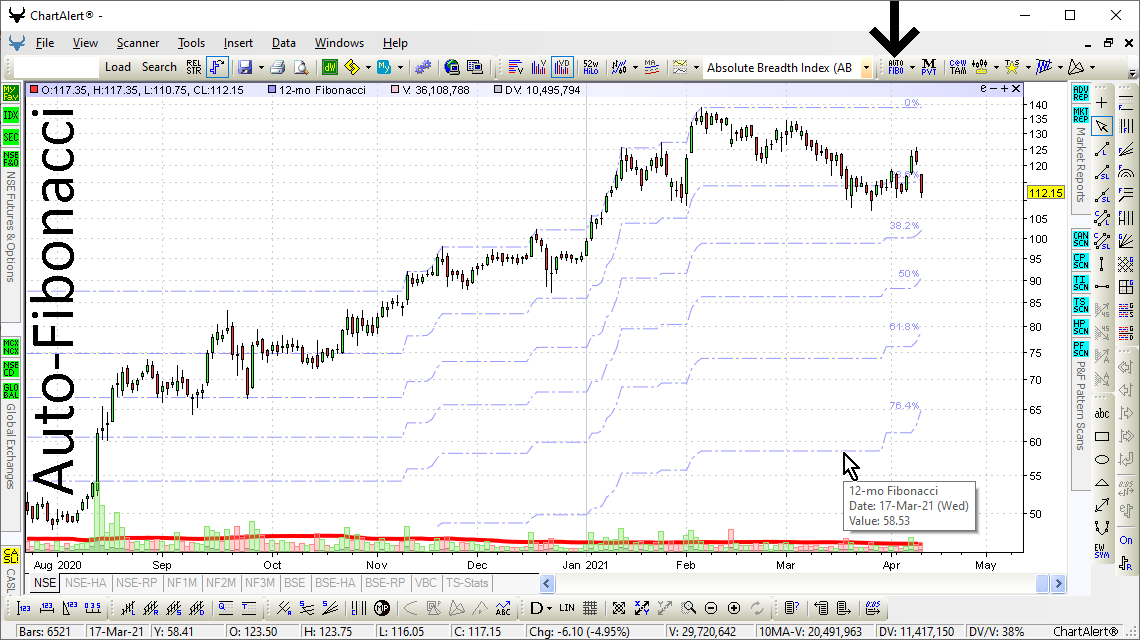Click the MP market profile icon
The width and height of the screenshot is (1140, 640).
tap(382, 608)
